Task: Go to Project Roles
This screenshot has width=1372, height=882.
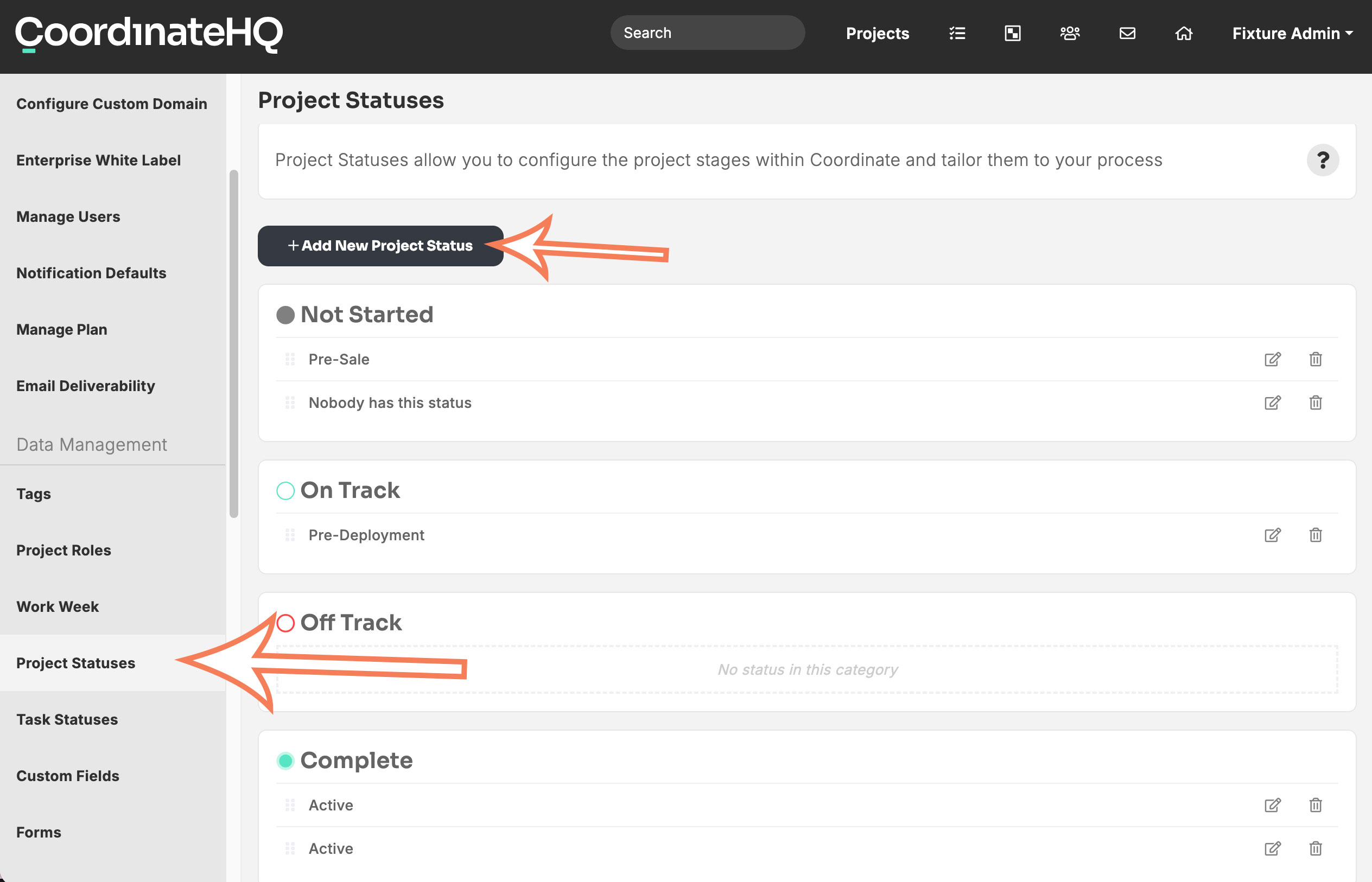Action: click(x=63, y=551)
